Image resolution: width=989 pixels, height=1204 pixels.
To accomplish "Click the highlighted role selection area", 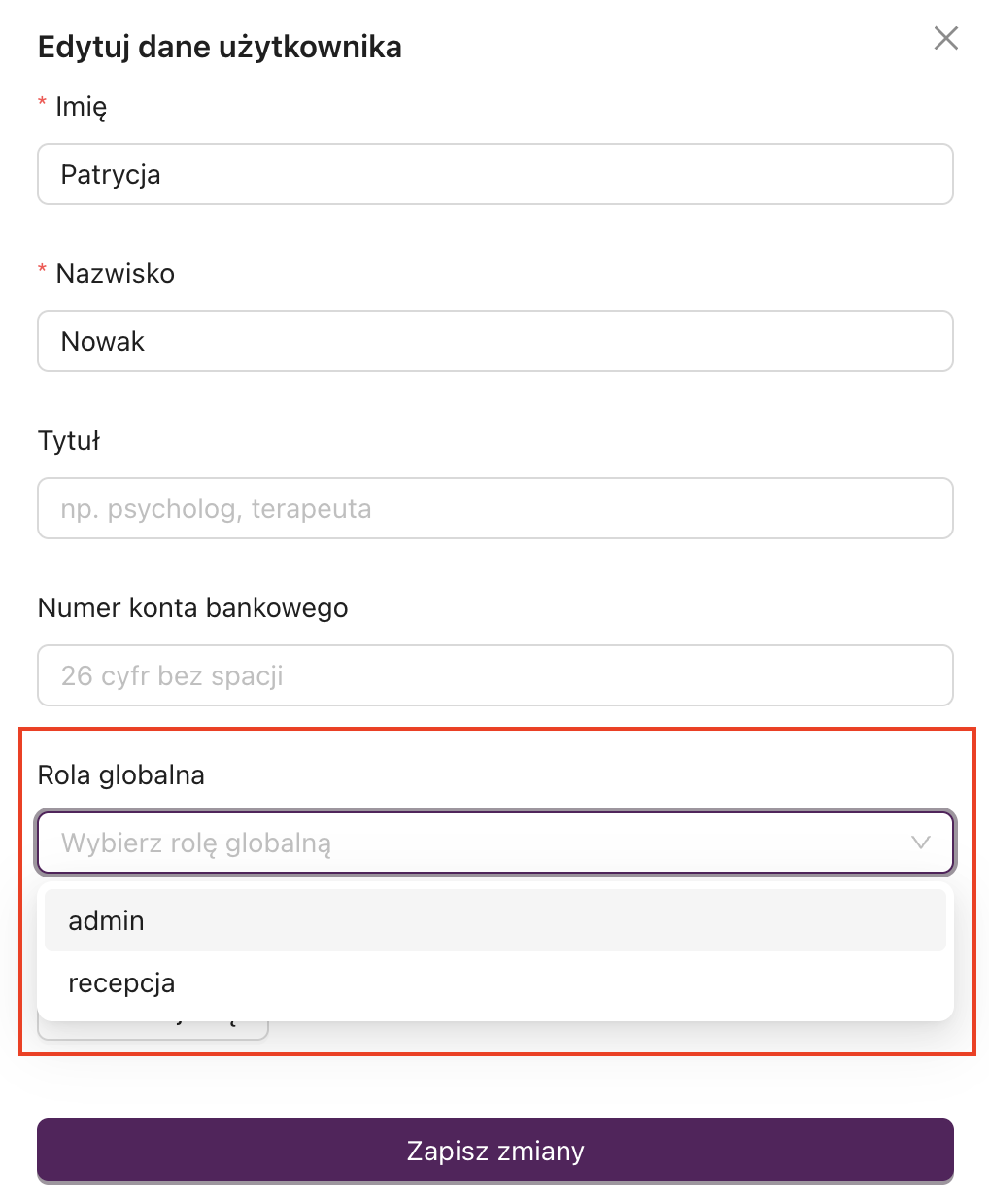I will coord(495,889).
